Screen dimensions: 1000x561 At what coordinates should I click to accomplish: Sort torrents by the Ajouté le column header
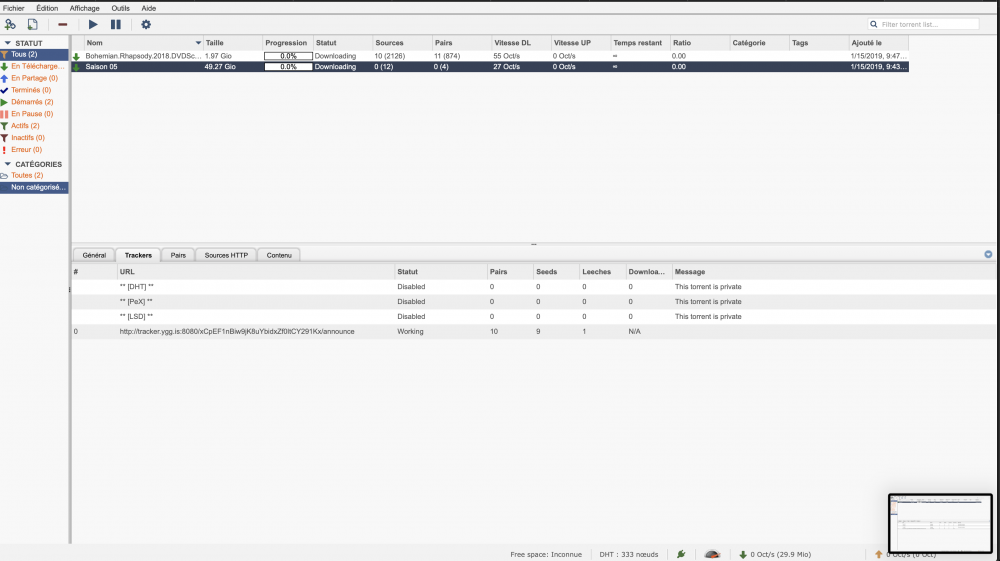pyautogui.click(x=878, y=43)
